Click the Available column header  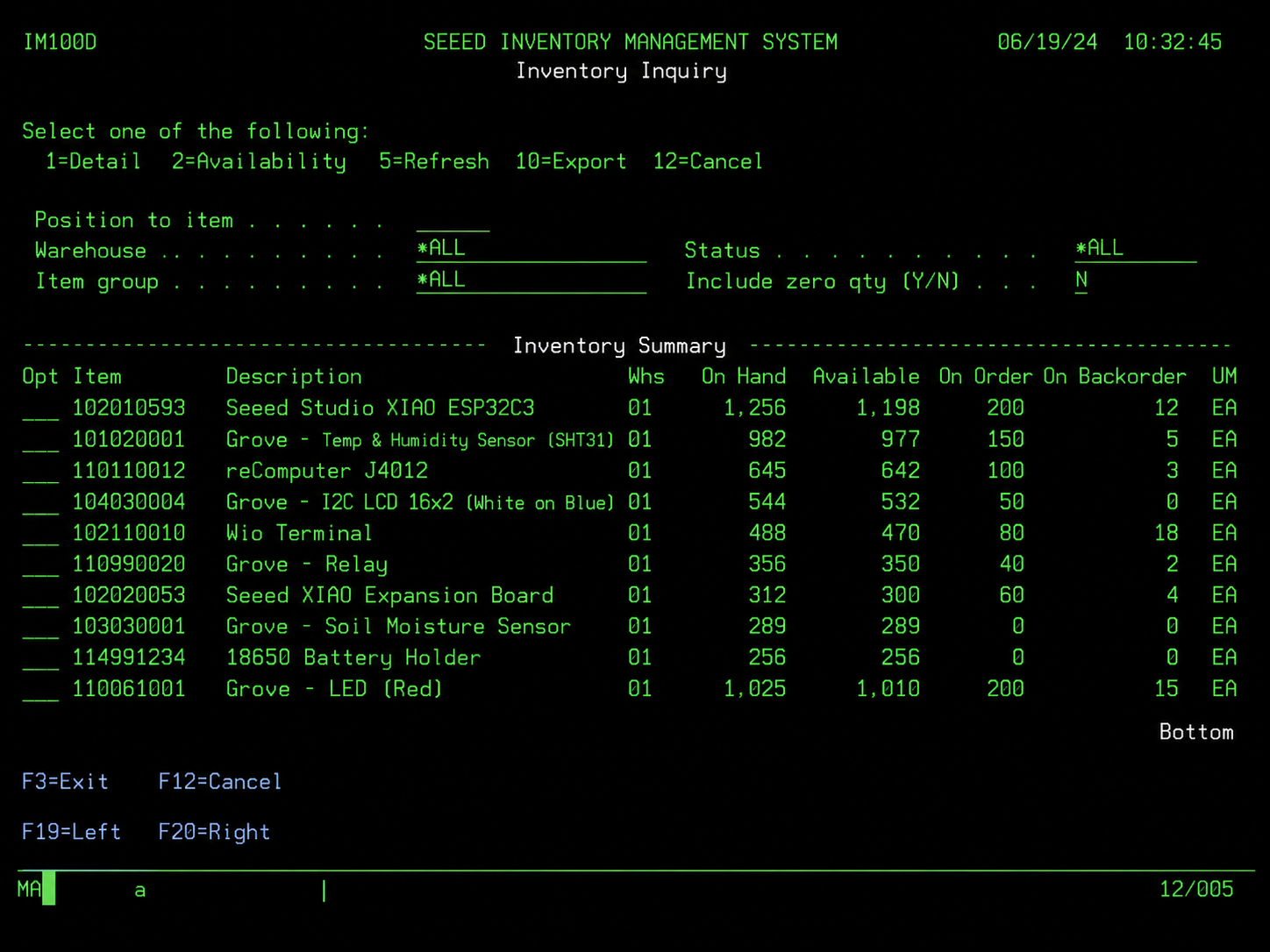(x=867, y=377)
